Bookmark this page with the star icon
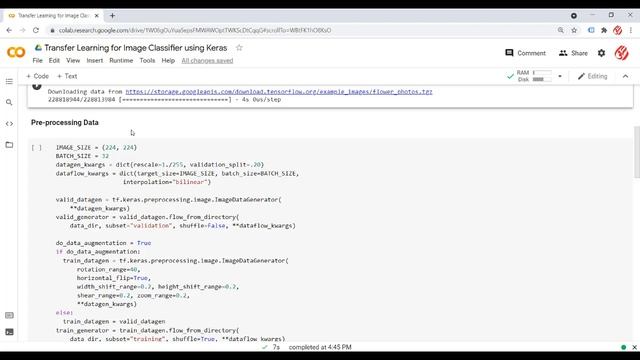This screenshot has height=360, width=640. [x=574, y=30]
